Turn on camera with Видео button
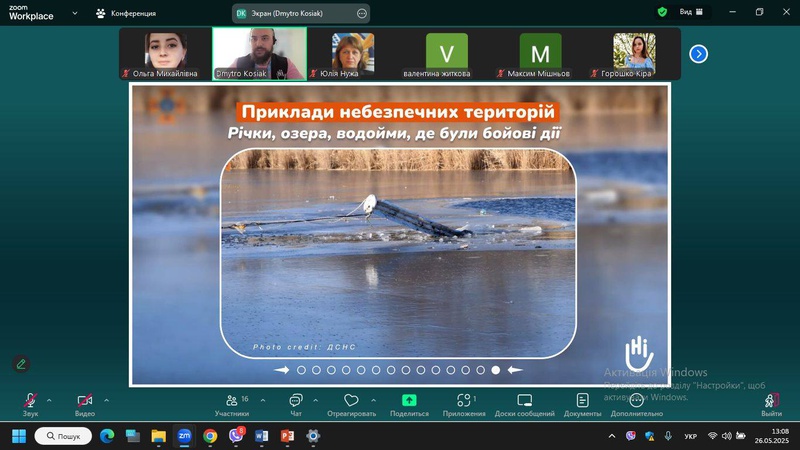Screen dimensions: 800x450 [x=85, y=405]
